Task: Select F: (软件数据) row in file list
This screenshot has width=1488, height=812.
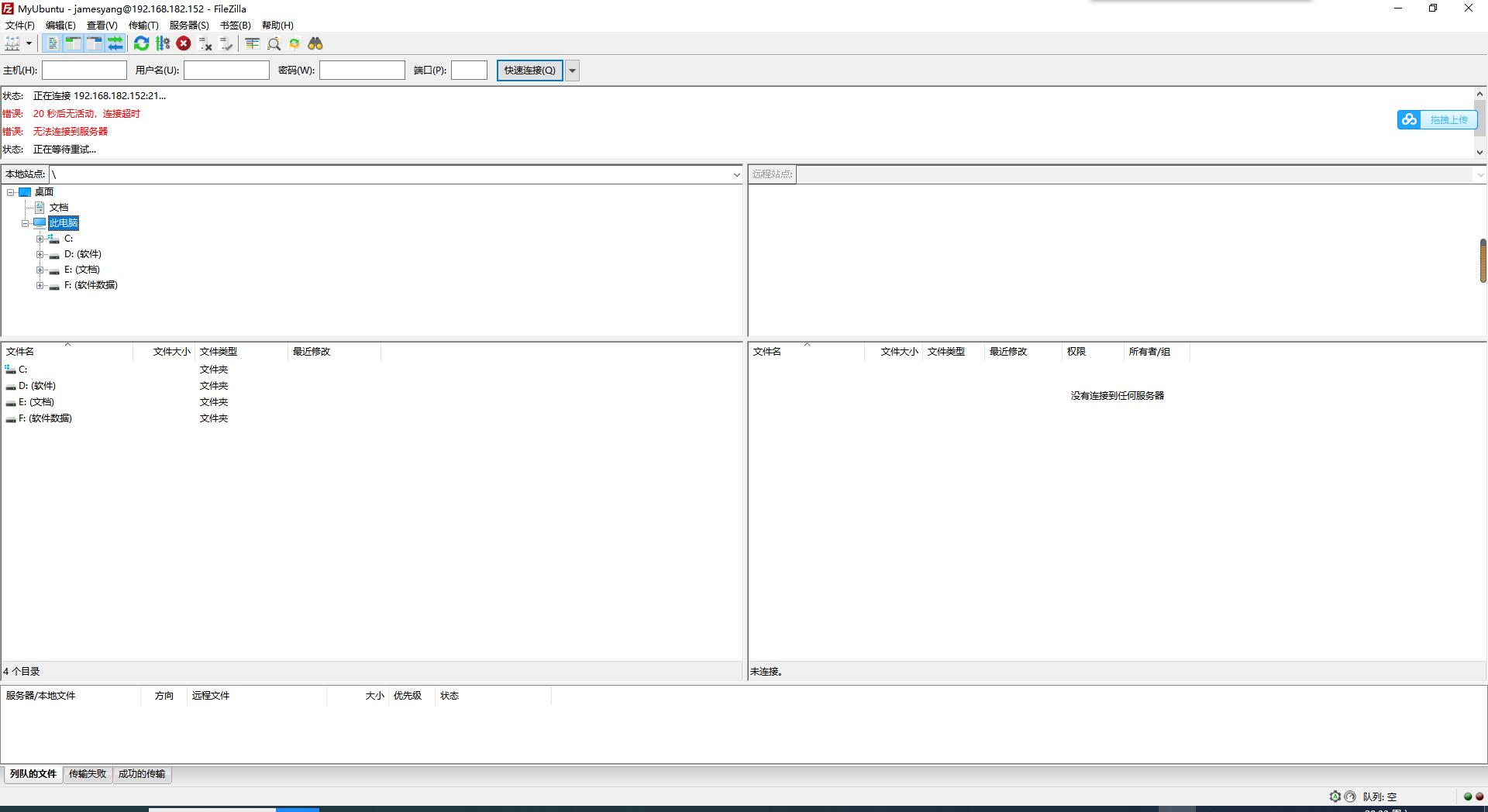Action: click(x=192, y=418)
